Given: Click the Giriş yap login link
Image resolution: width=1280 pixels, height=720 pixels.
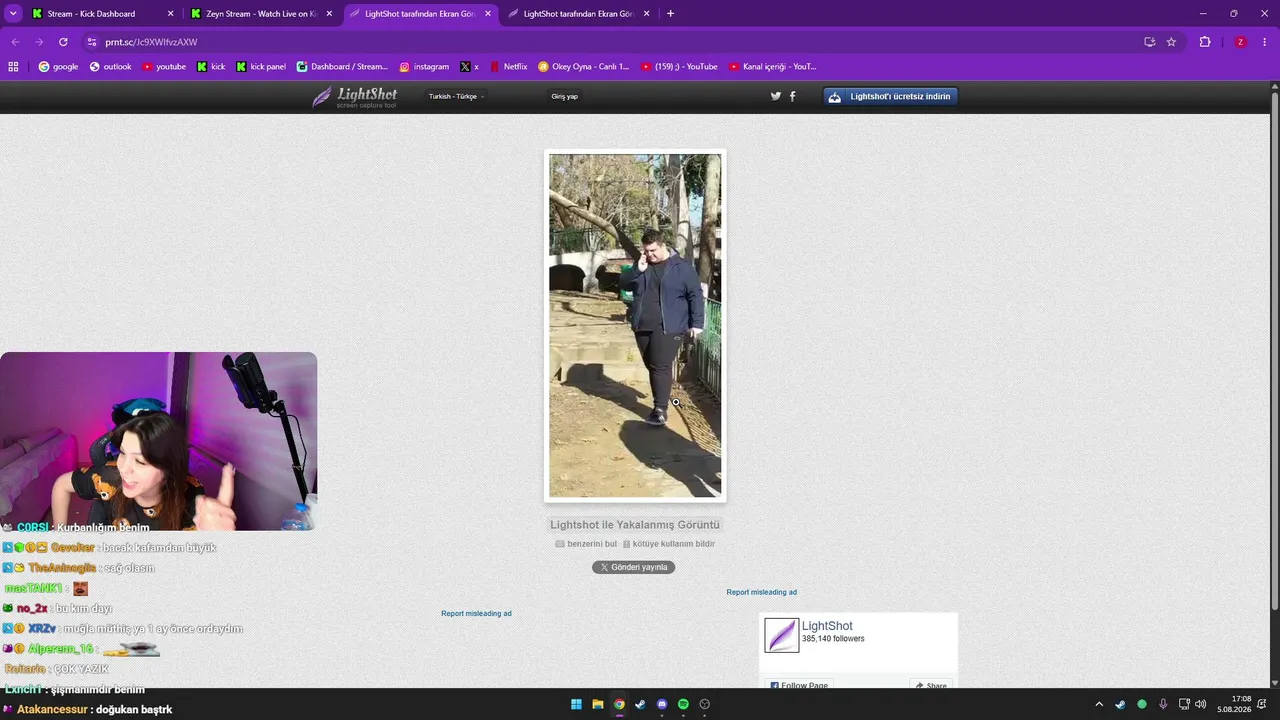Looking at the screenshot, I should pos(565,97).
